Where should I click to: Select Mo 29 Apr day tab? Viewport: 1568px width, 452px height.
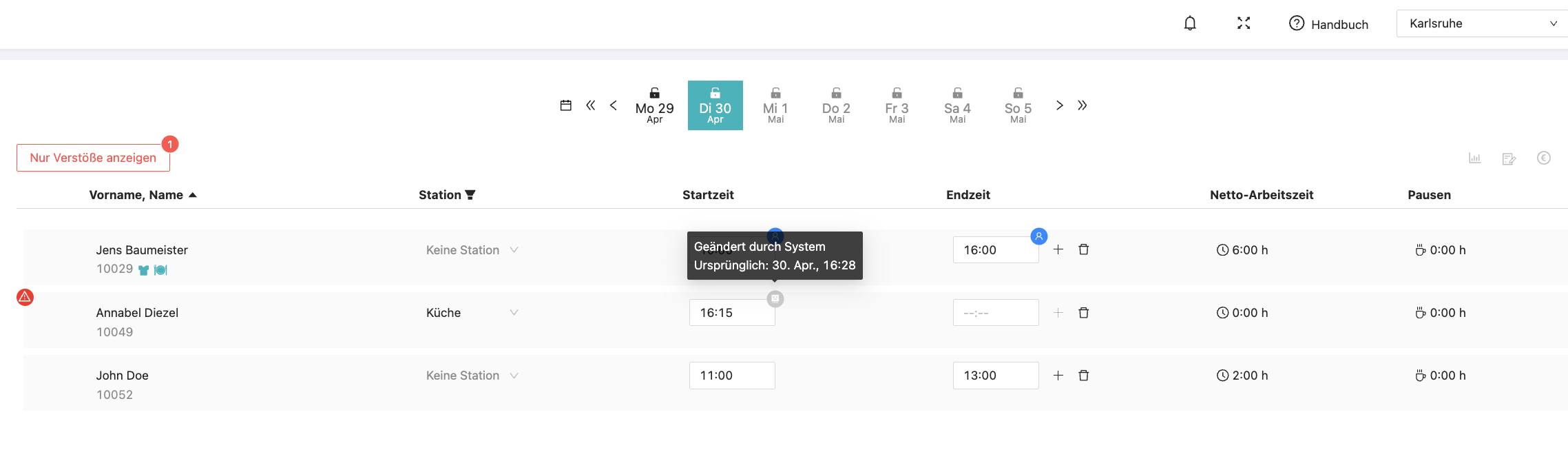[x=654, y=106]
